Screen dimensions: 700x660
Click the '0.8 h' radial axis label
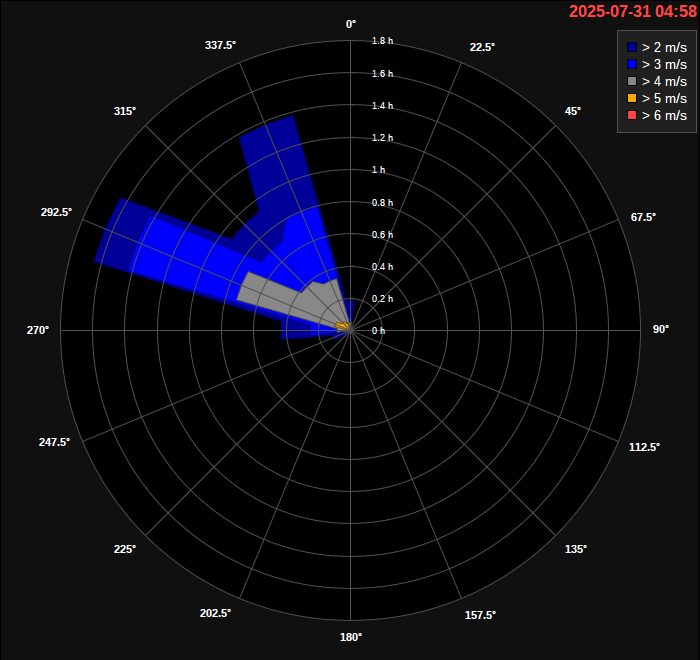point(383,203)
